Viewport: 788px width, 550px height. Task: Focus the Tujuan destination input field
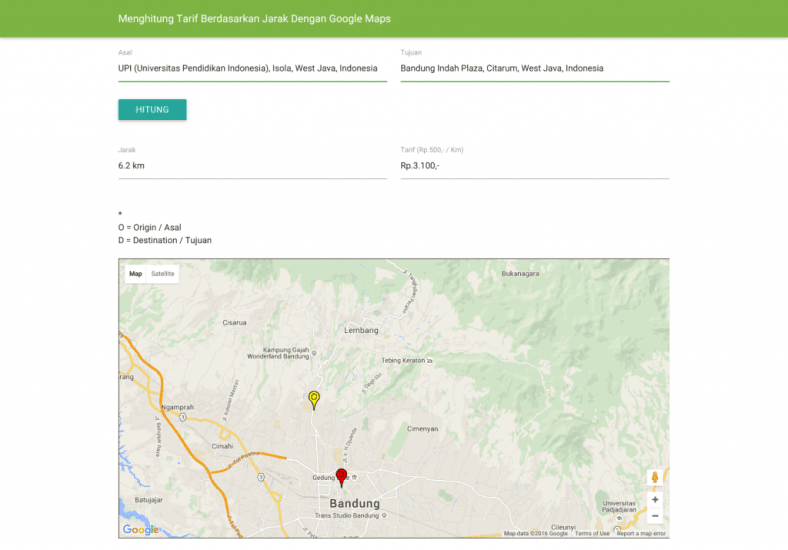[x=535, y=68]
